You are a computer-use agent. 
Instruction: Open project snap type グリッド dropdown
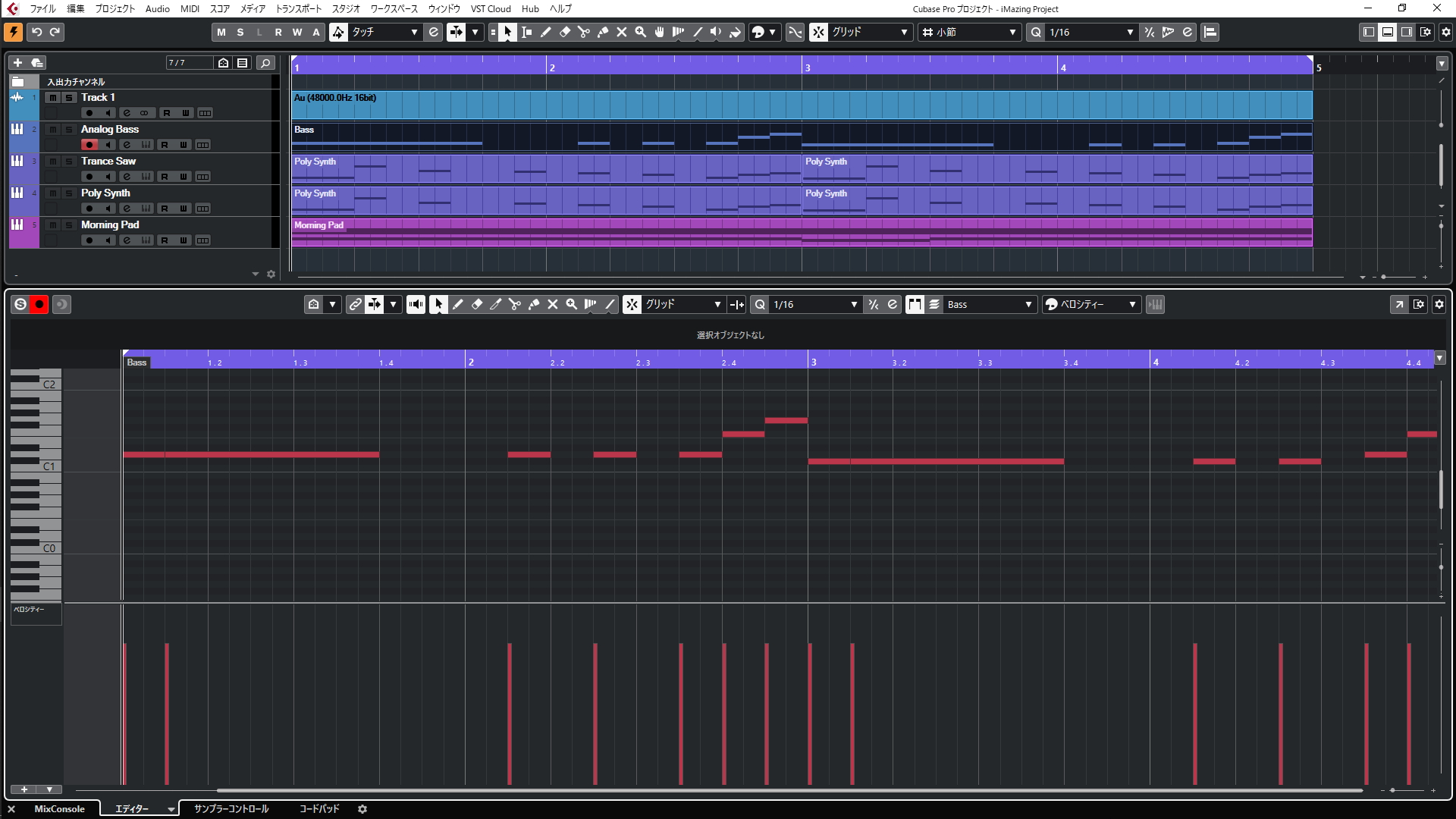click(870, 32)
